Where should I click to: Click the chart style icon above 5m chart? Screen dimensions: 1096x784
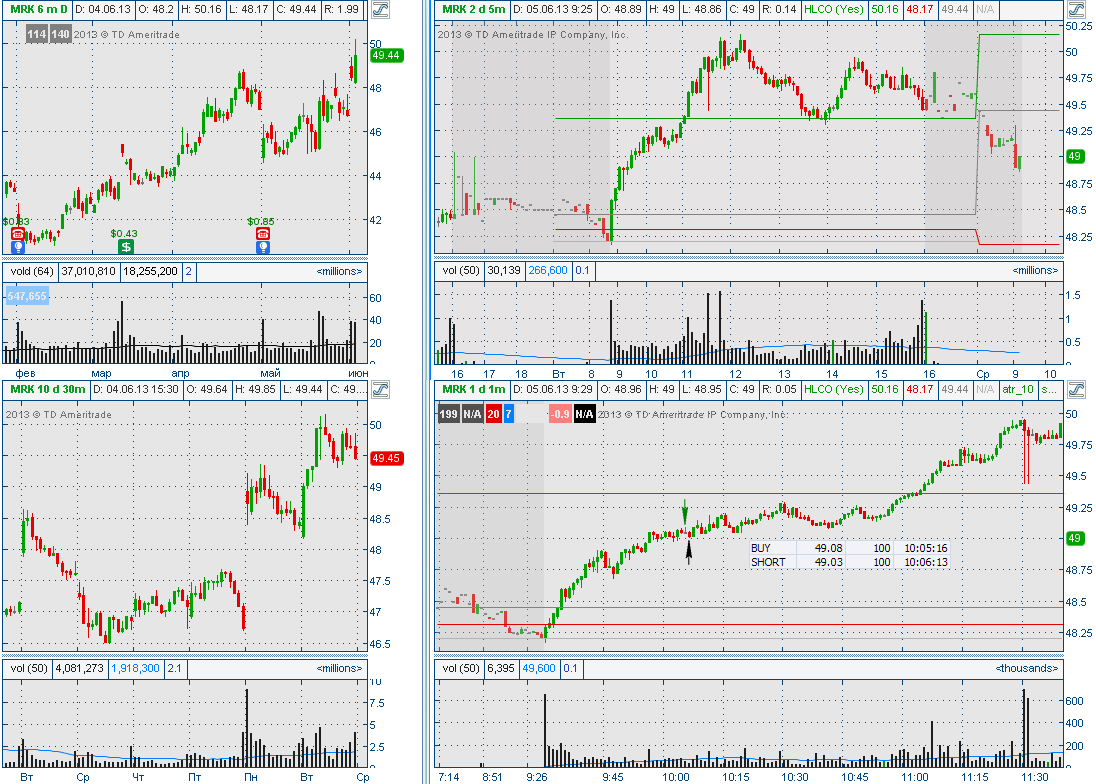1075,11
